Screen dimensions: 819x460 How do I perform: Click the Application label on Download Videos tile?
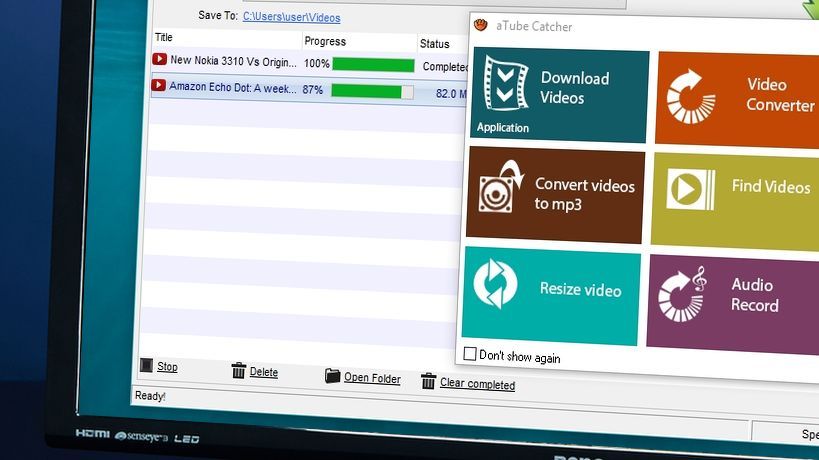click(x=502, y=128)
